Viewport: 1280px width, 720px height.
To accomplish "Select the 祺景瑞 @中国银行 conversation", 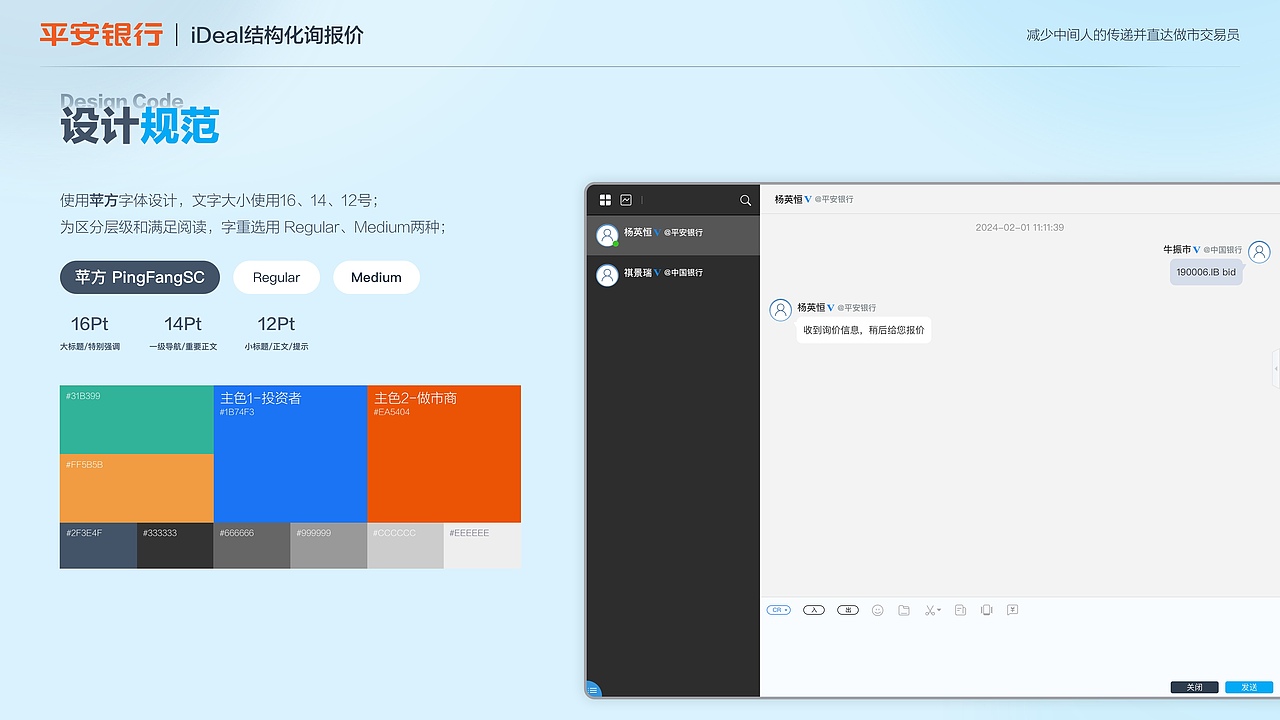I will click(x=670, y=274).
